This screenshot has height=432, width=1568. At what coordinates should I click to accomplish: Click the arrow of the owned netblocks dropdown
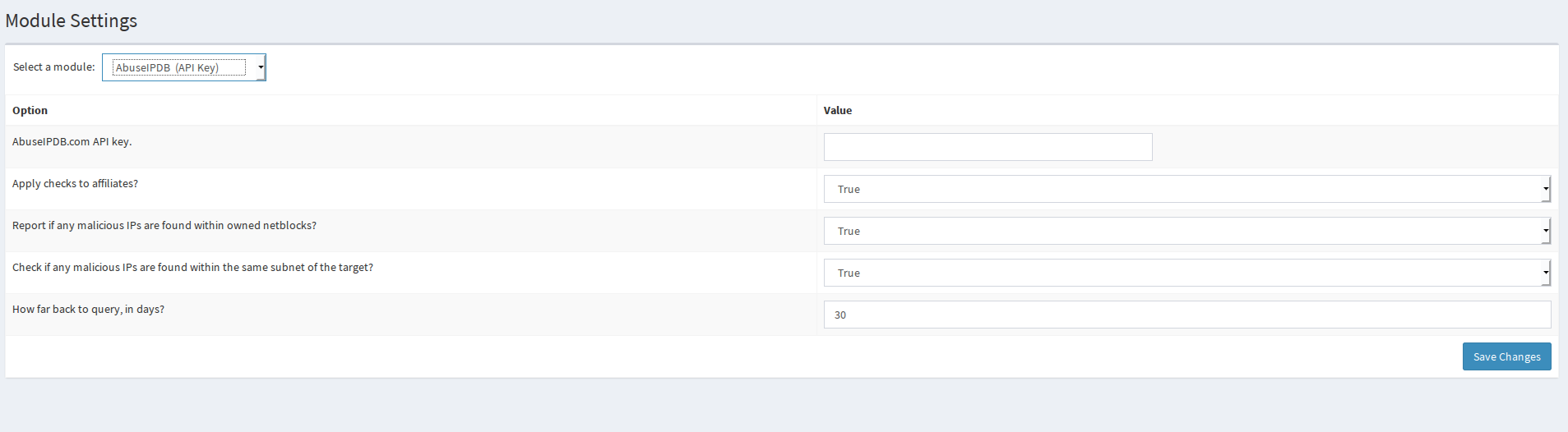tap(1546, 231)
